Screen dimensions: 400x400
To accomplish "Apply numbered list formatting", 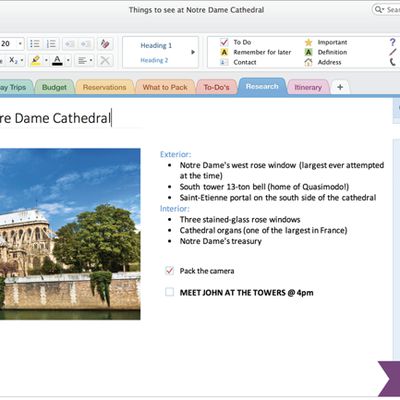I will pos(51,44).
